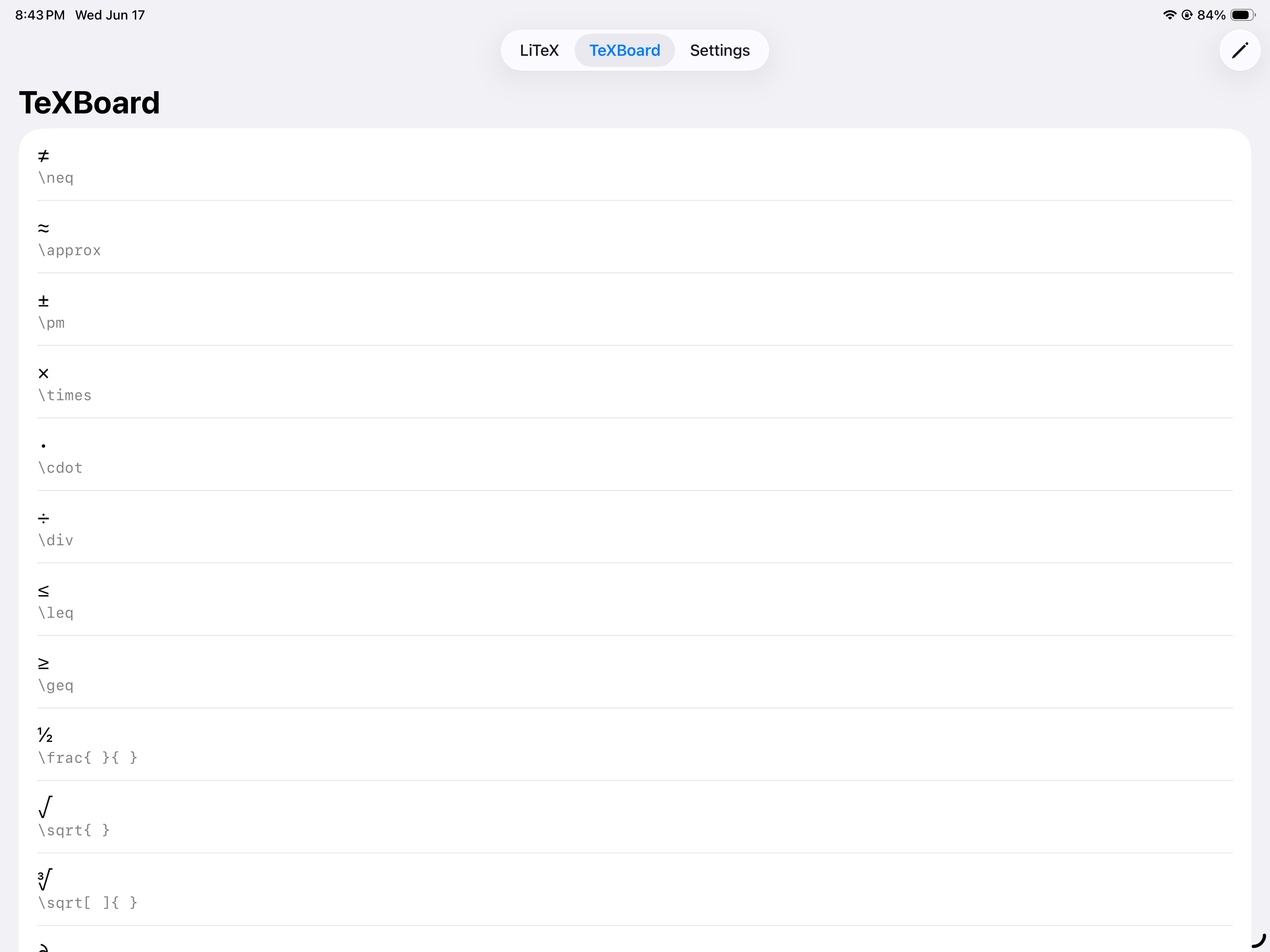
Task: Select the \approx row
Action: tap(635, 237)
